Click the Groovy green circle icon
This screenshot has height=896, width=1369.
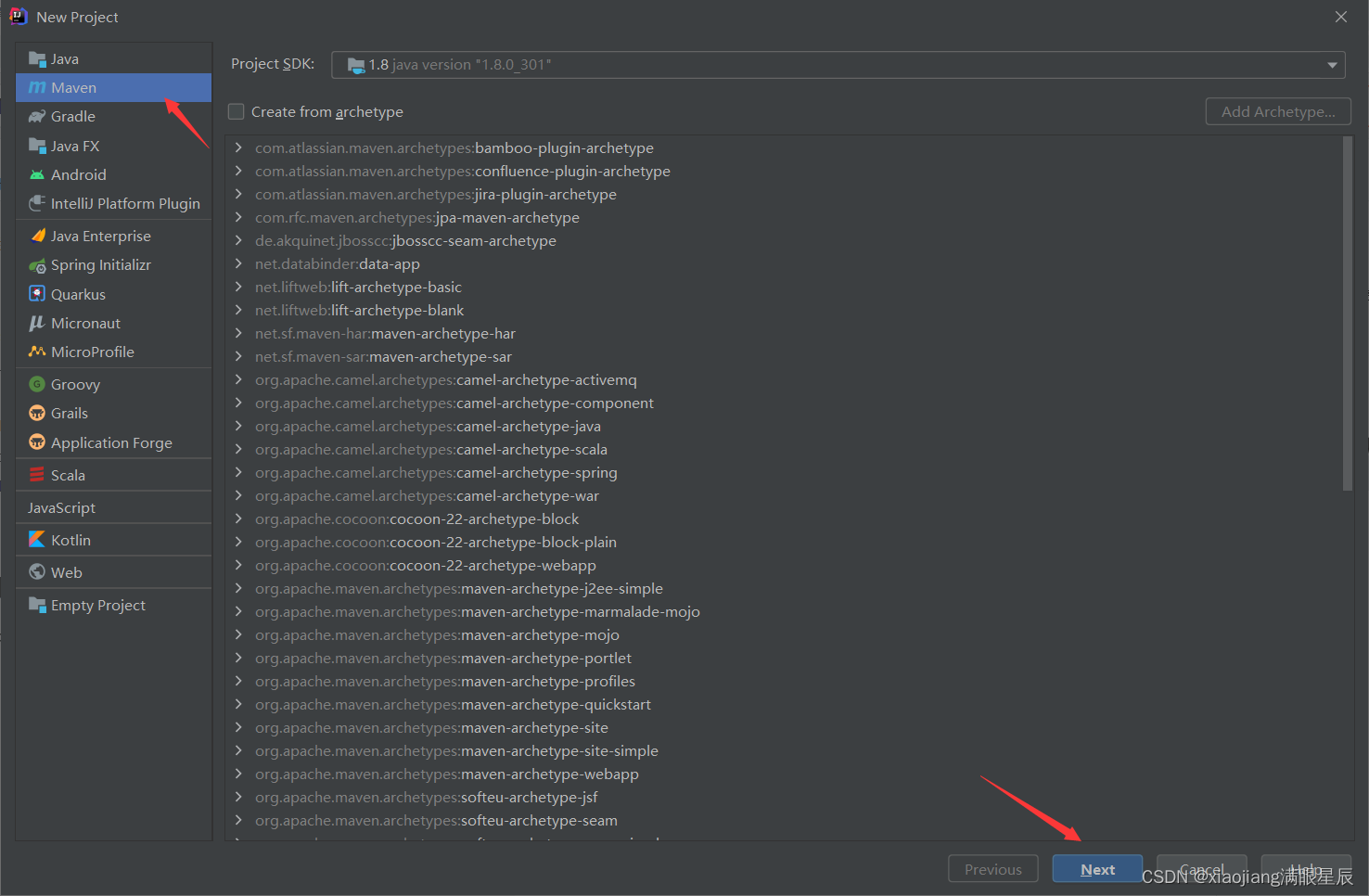pos(37,384)
